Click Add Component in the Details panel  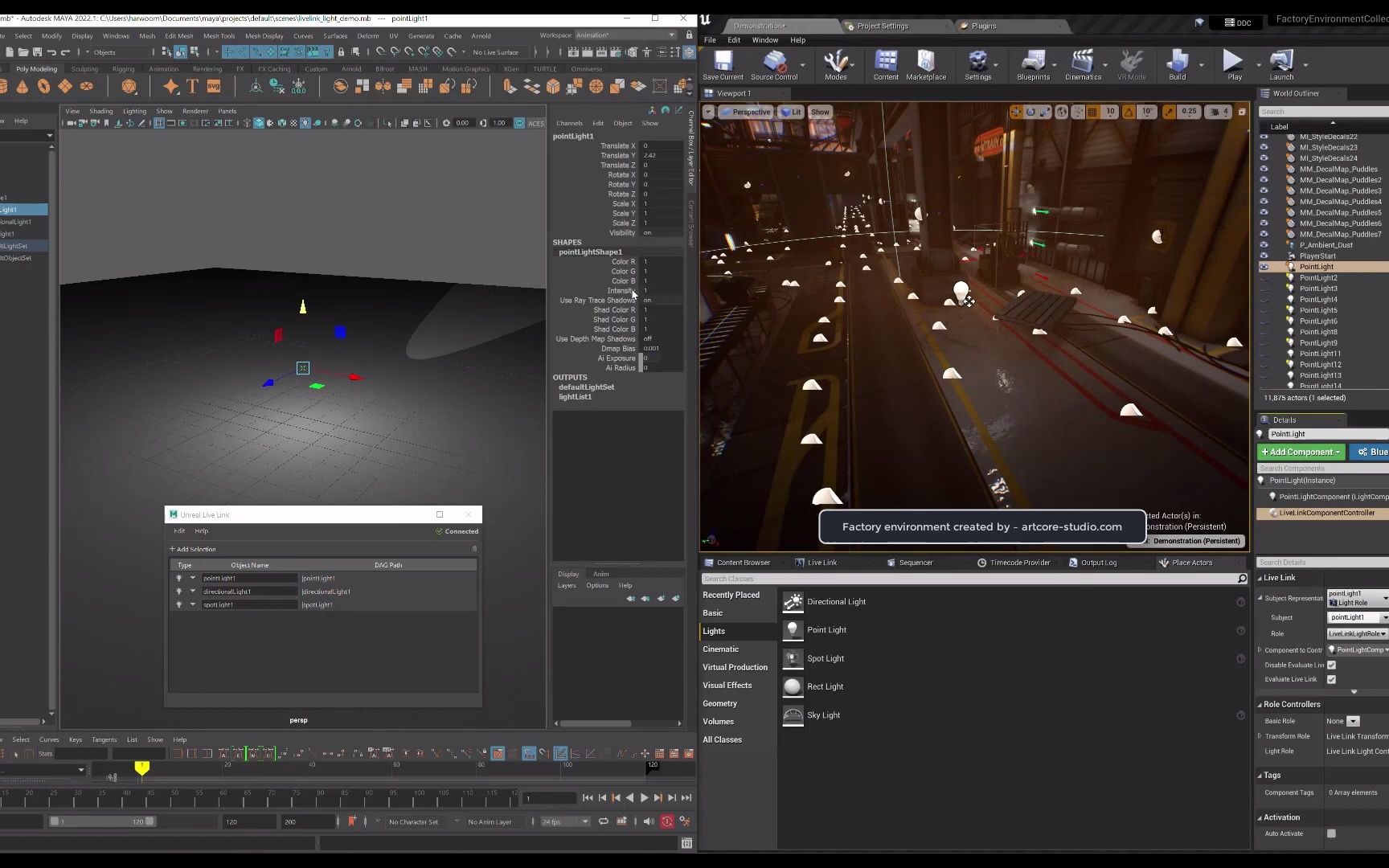(x=1300, y=452)
